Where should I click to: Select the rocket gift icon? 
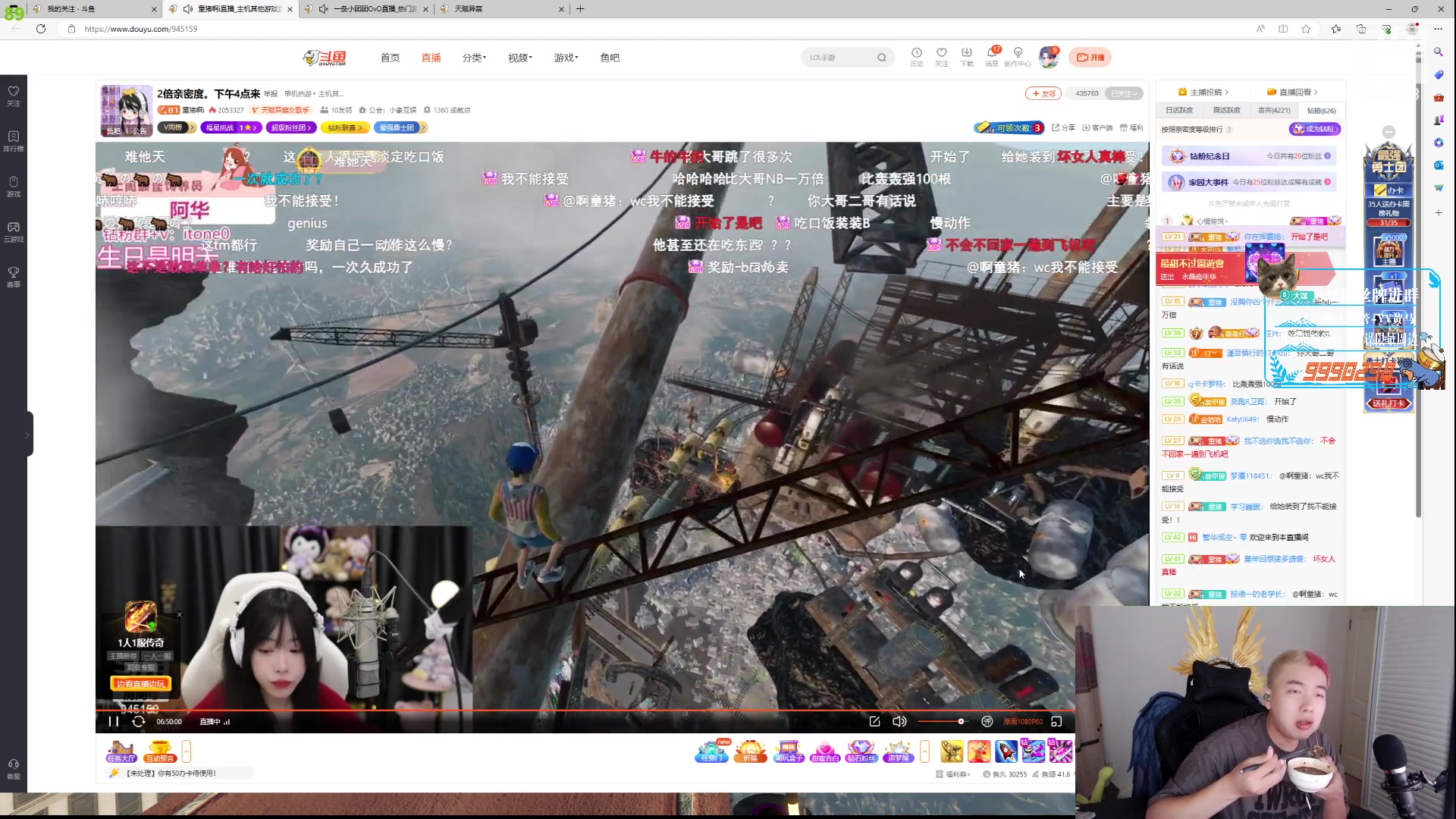pos(1006,751)
